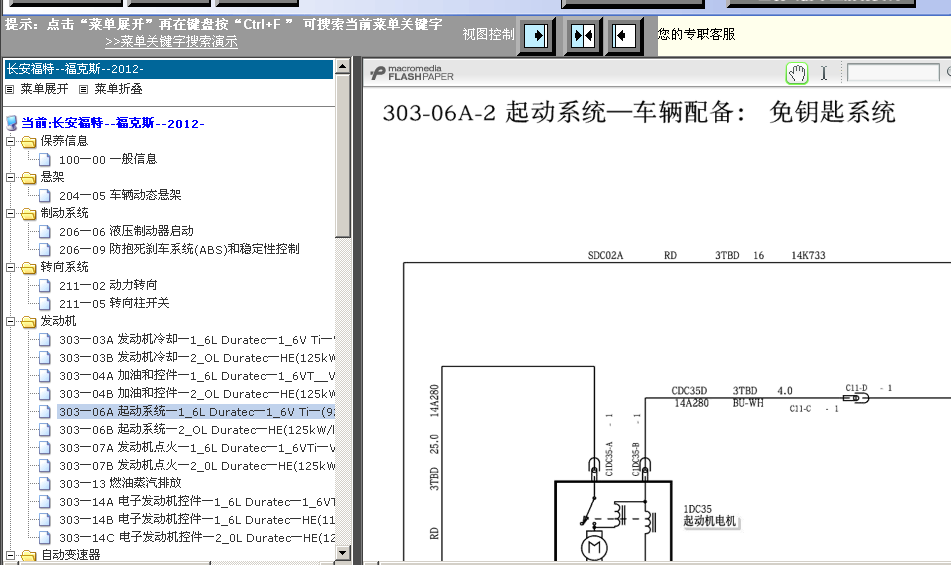Click tree panel scrollbar up arrow
The height and width of the screenshot is (565, 951).
343,66
